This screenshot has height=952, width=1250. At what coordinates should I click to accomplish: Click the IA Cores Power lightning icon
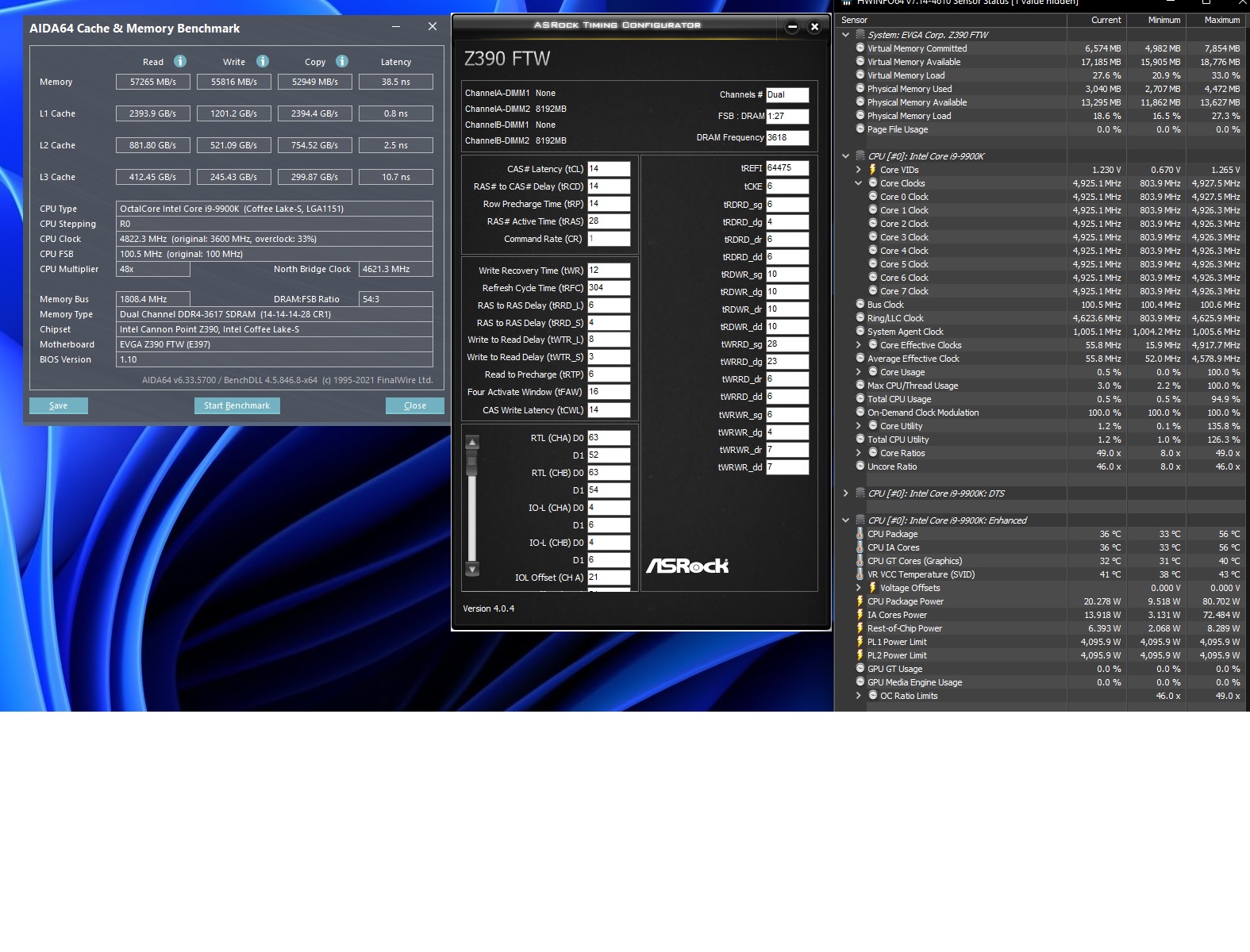point(860,615)
